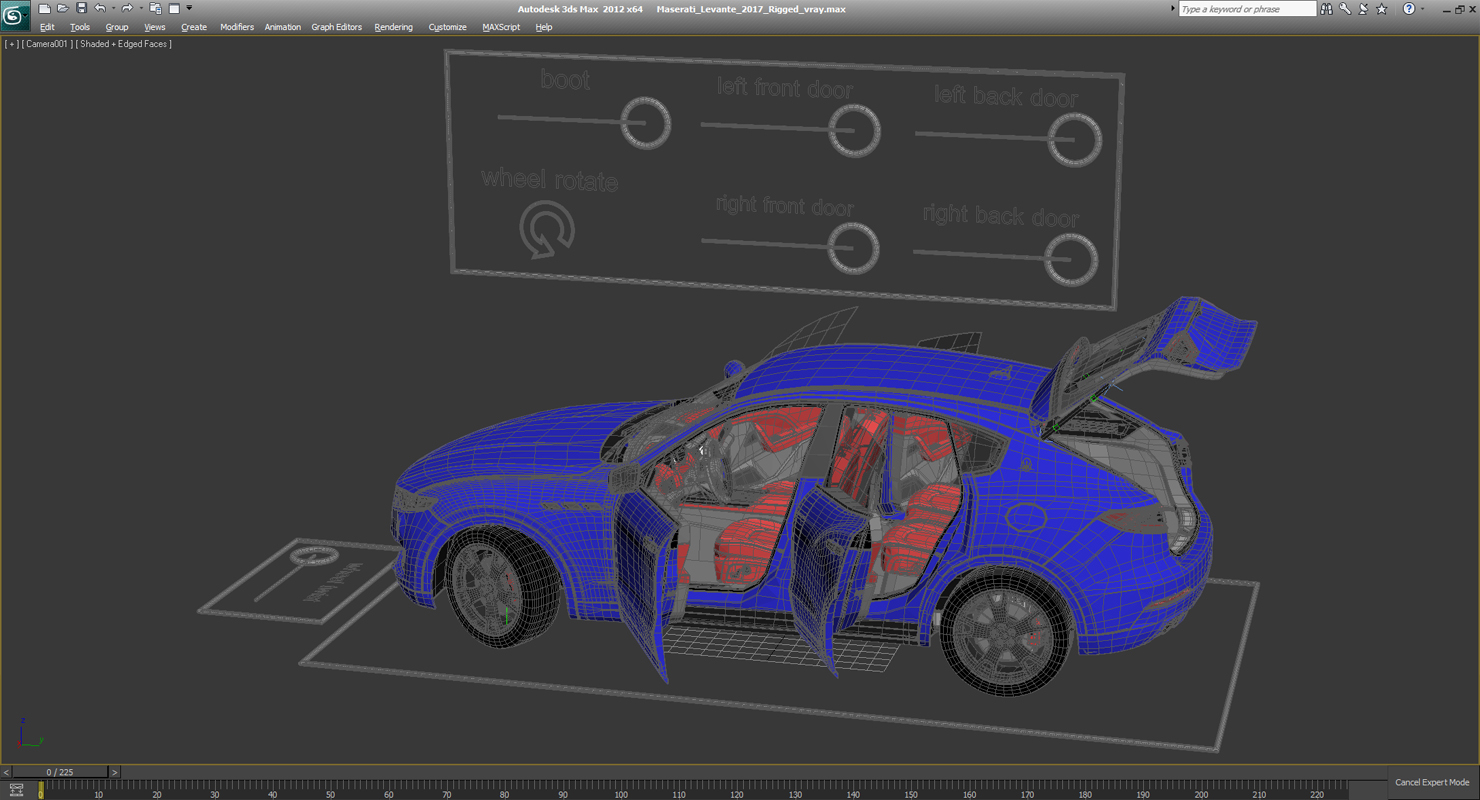The width and height of the screenshot is (1480, 800).
Task: Click the binoculars Search icon
Action: click(1326, 9)
